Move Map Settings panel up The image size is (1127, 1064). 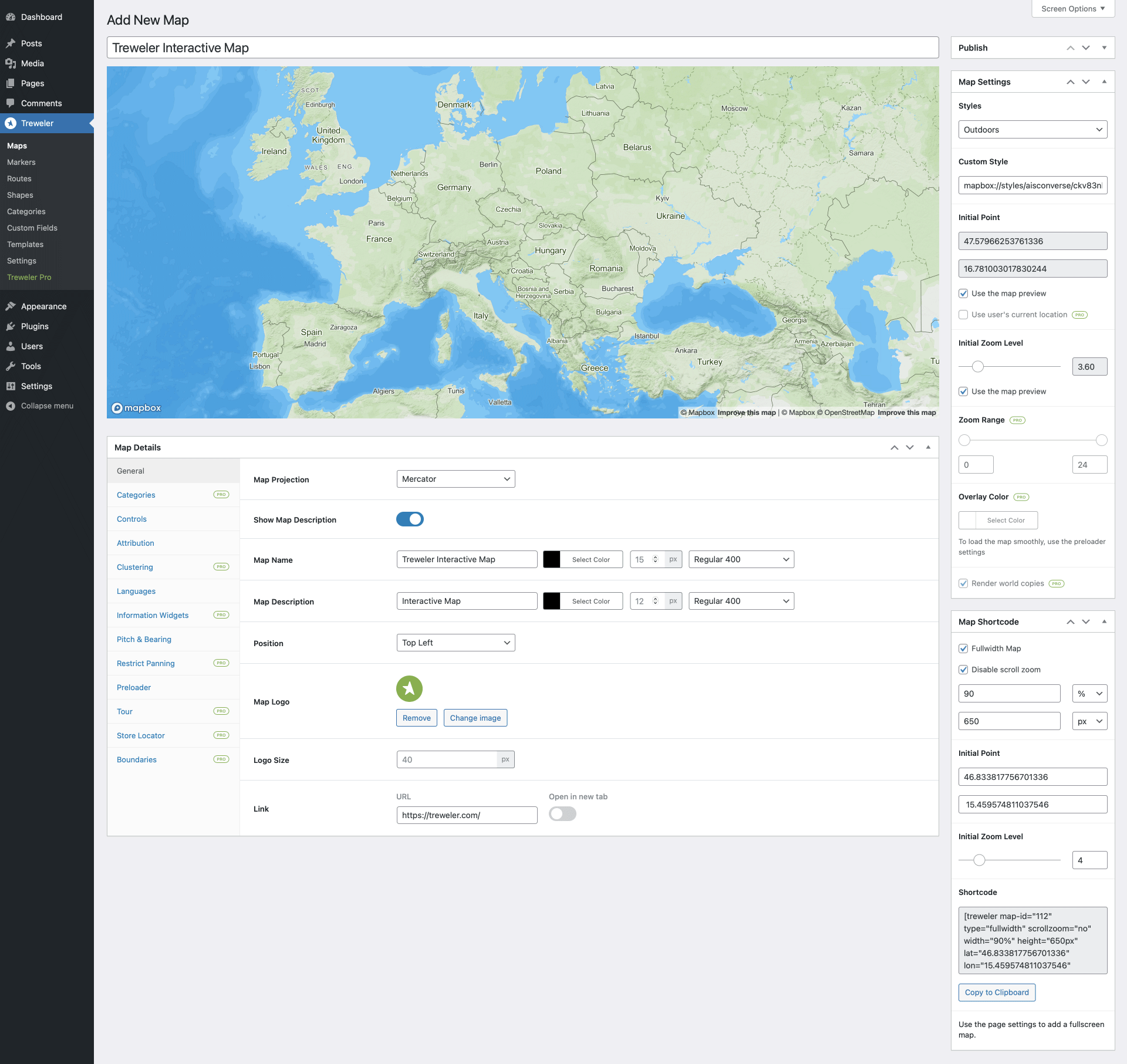coord(1071,82)
